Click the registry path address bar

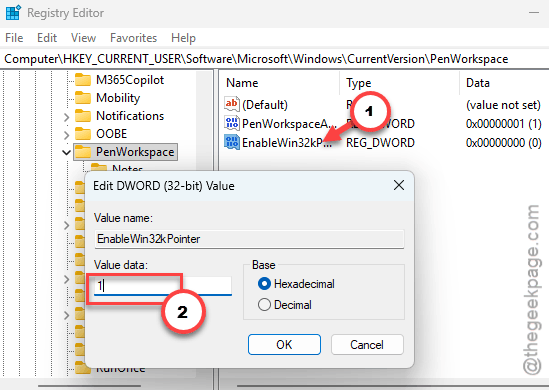click(274, 59)
